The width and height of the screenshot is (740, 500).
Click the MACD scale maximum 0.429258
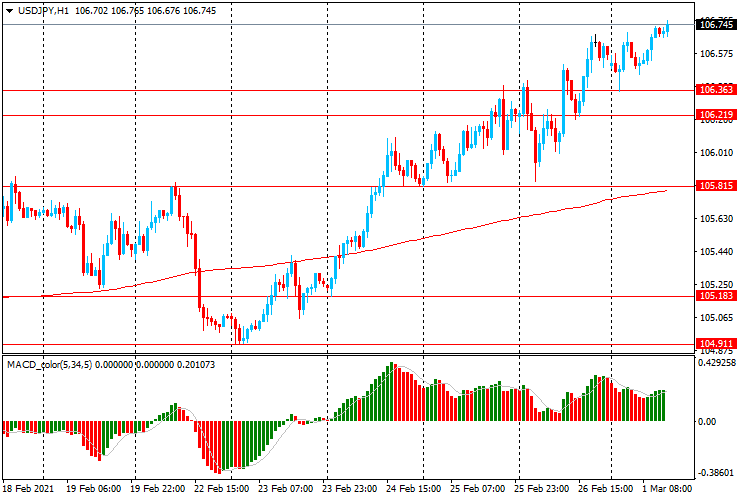[717, 363]
